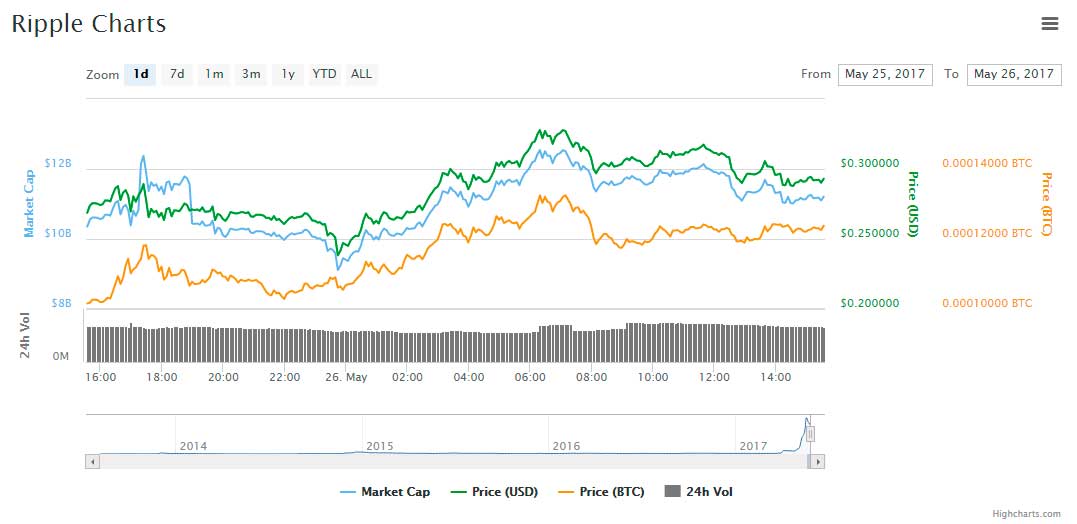Screen dimensions: 1077x524
Task: Click the Price (BTC) axis title
Action: click(x=1046, y=204)
